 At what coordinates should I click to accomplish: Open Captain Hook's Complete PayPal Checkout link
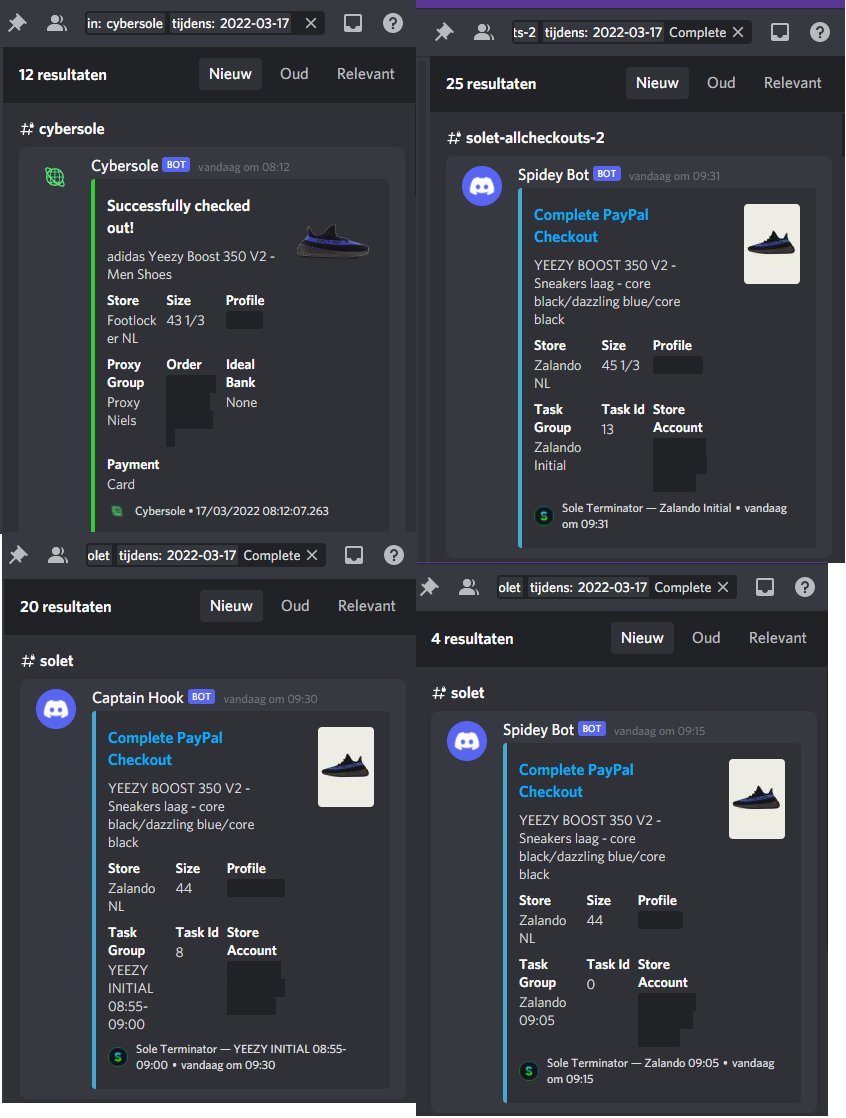coord(165,749)
